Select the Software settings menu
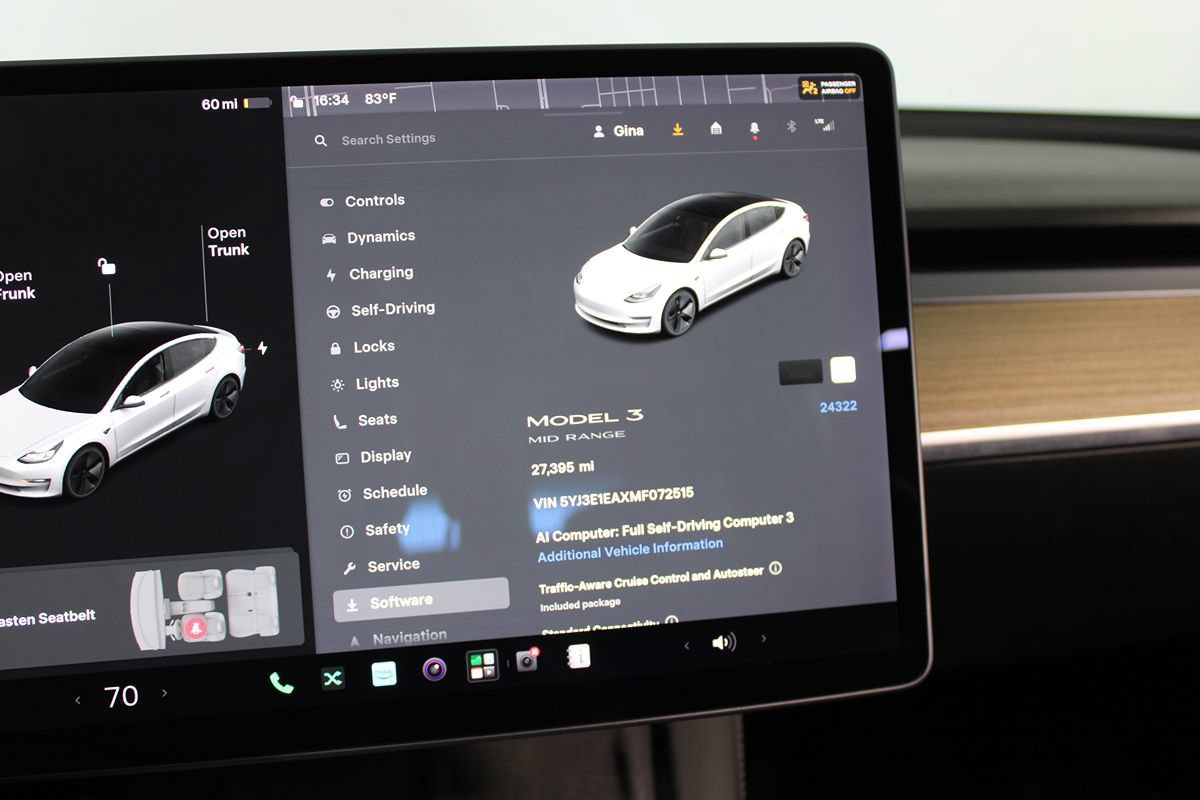Screen dimensions: 1200x800 point(421,601)
